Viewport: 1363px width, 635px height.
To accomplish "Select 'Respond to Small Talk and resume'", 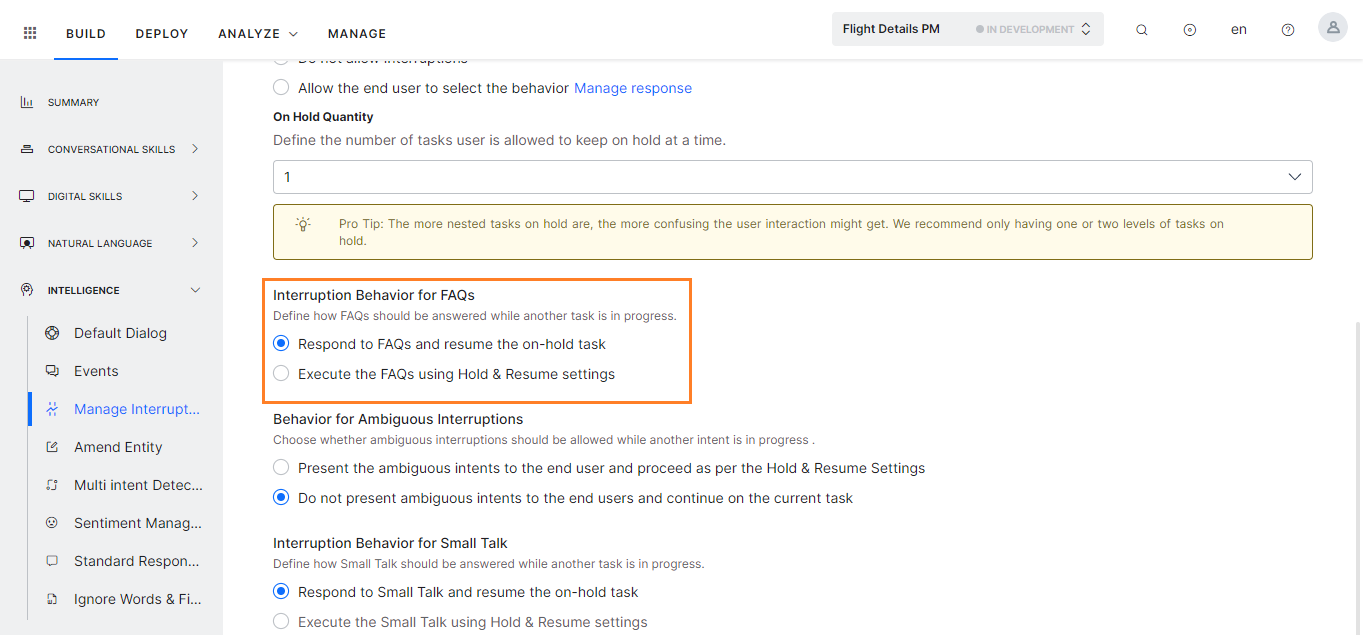I will [281, 592].
